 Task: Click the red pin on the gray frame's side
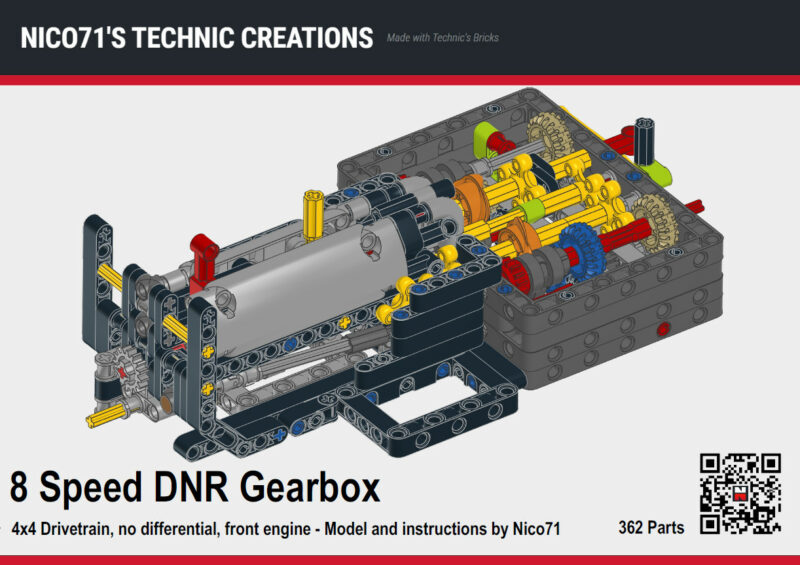point(658,329)
